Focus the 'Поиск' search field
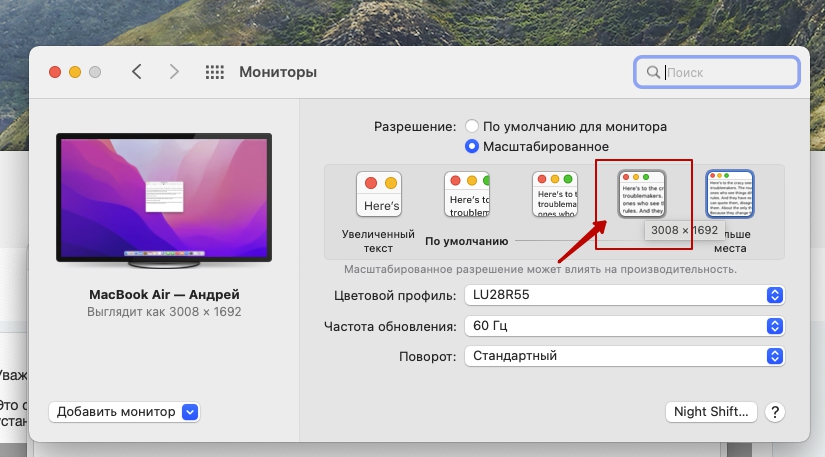 (x=727, y=72)
